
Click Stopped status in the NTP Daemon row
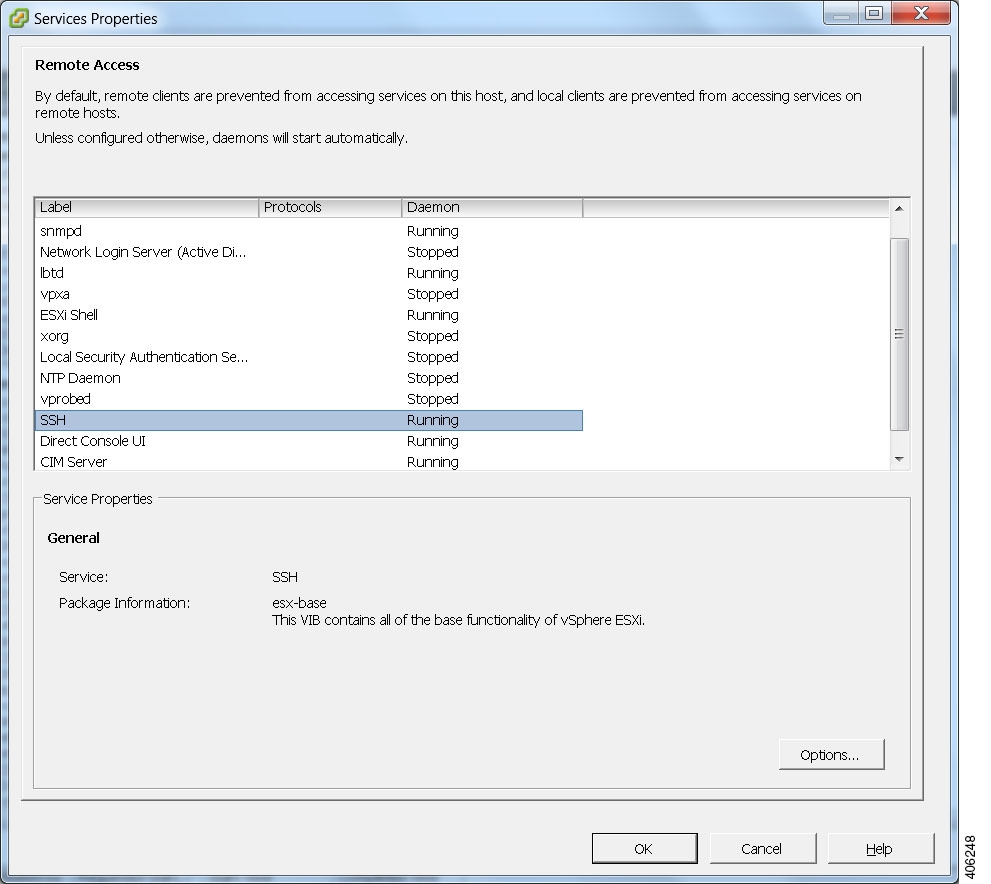[x=433, y=378]
